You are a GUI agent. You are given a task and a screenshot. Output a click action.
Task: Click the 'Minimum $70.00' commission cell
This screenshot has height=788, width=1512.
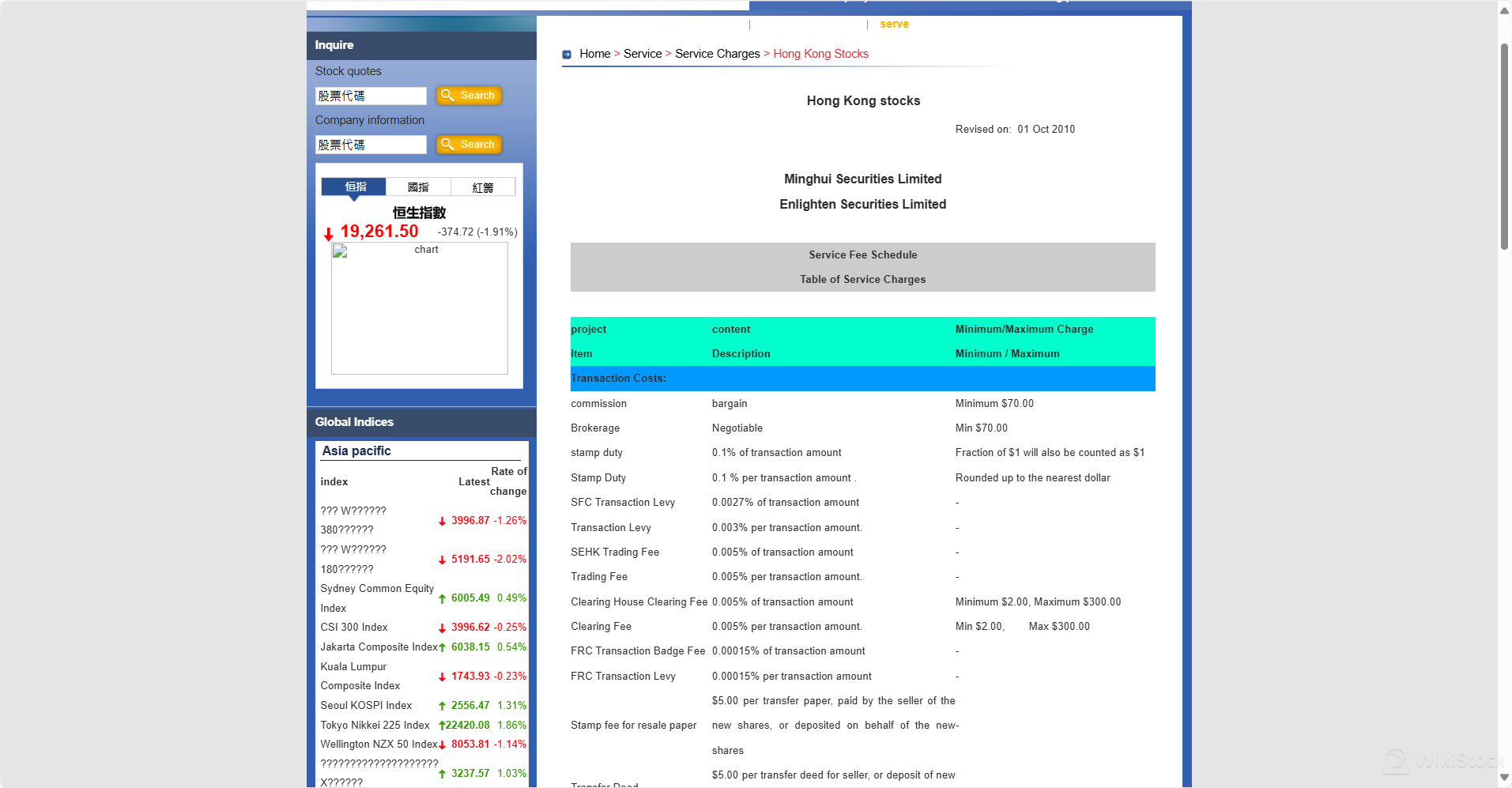click(x=994, y=404)
